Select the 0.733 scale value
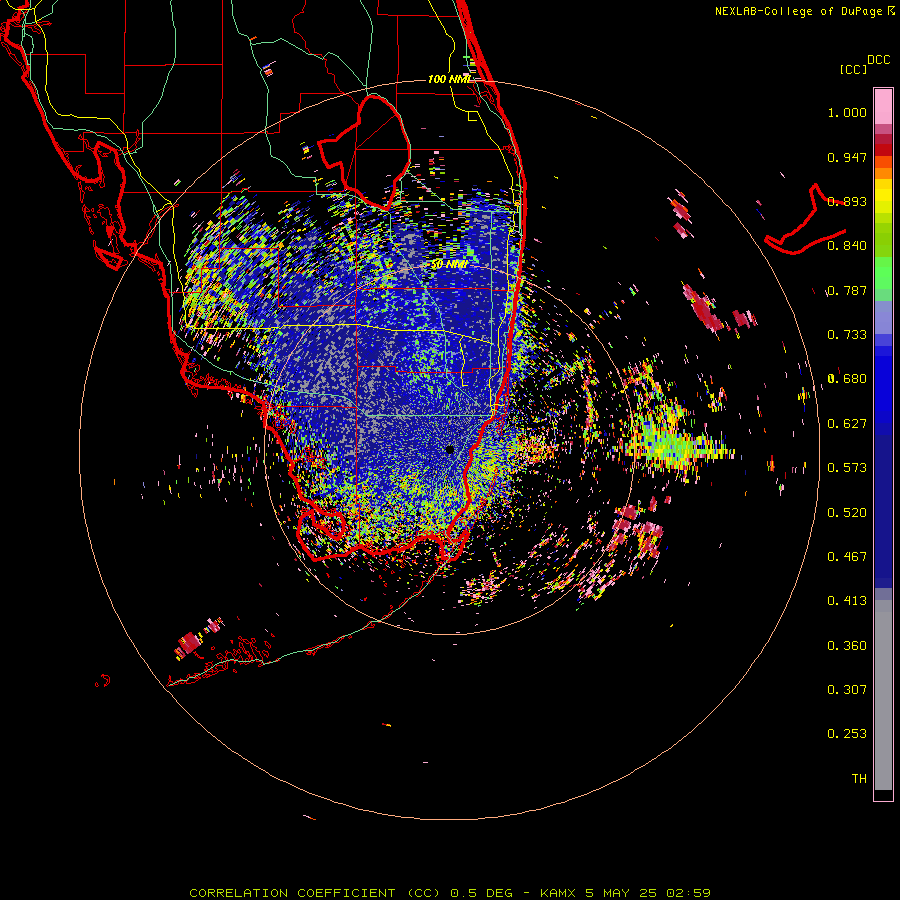This screenshot has height=900, width=900. coord(847,335)
